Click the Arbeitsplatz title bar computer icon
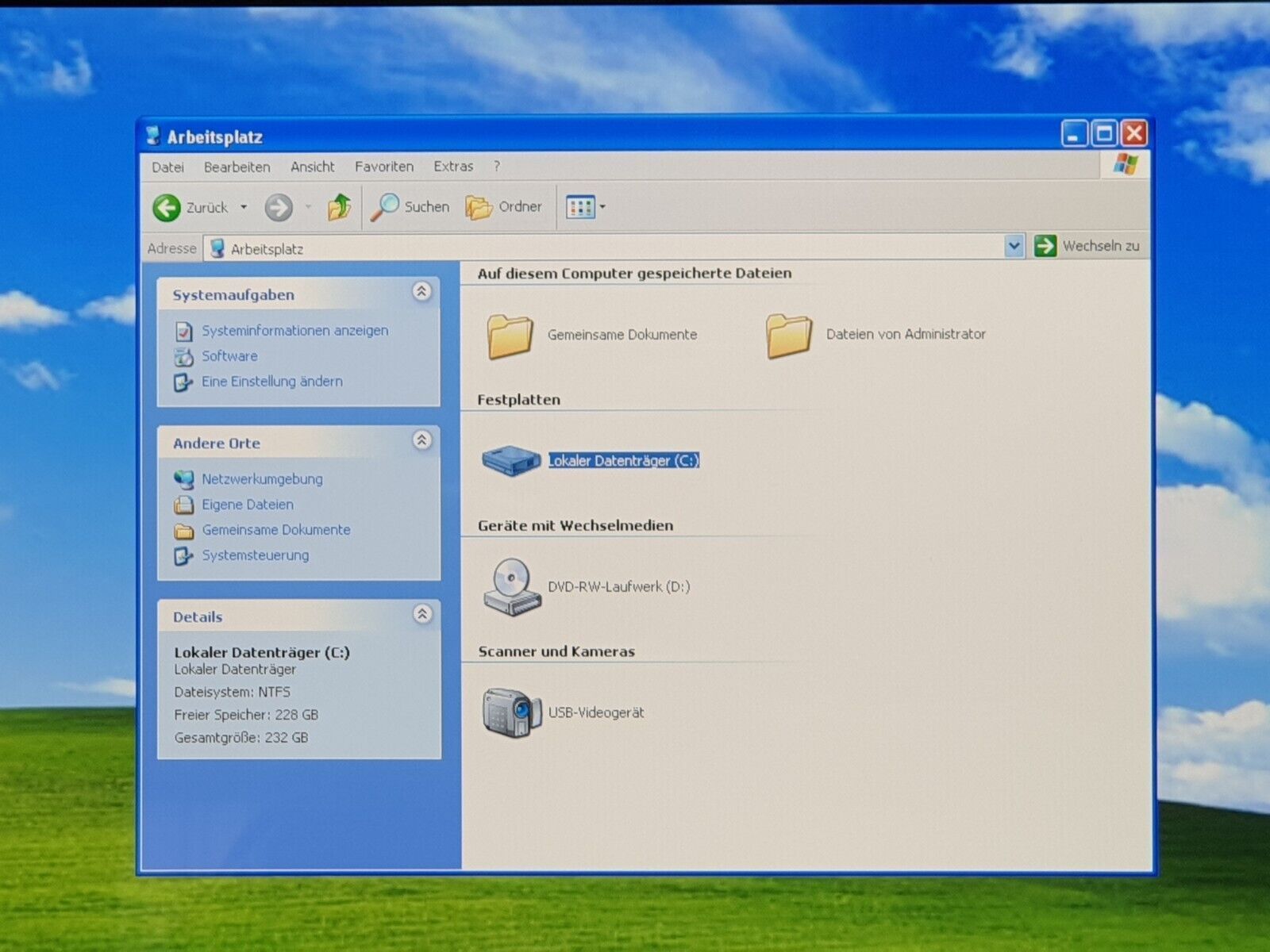Screen dimensions: 1270x952 click(153, 136)
